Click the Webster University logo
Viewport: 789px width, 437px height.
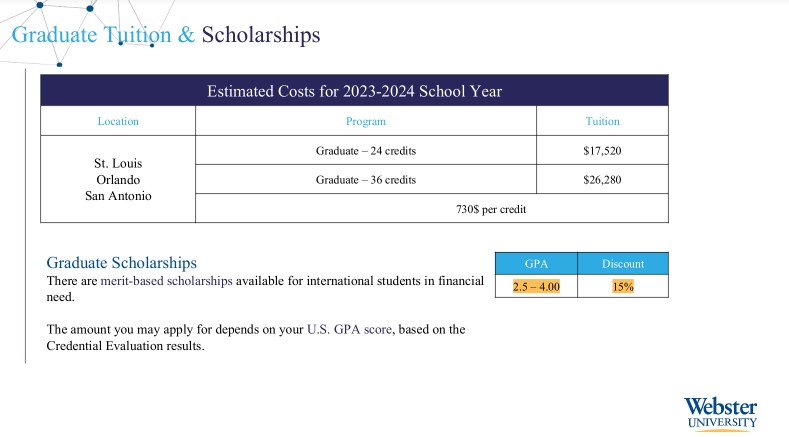[x=721, y=412]
